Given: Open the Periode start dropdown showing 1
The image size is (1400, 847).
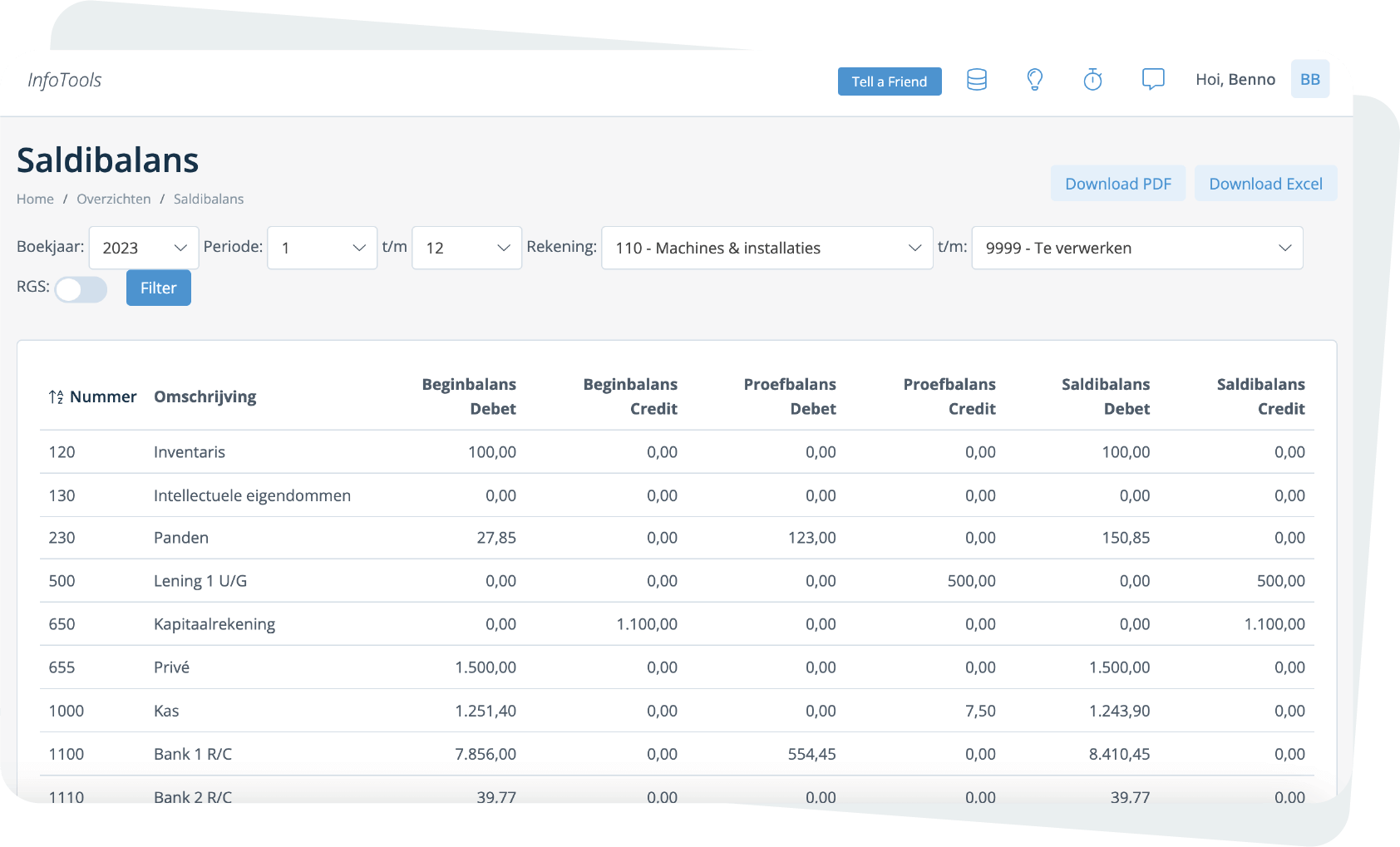Looking at the screenshot, I should click(x=323, y=248).
